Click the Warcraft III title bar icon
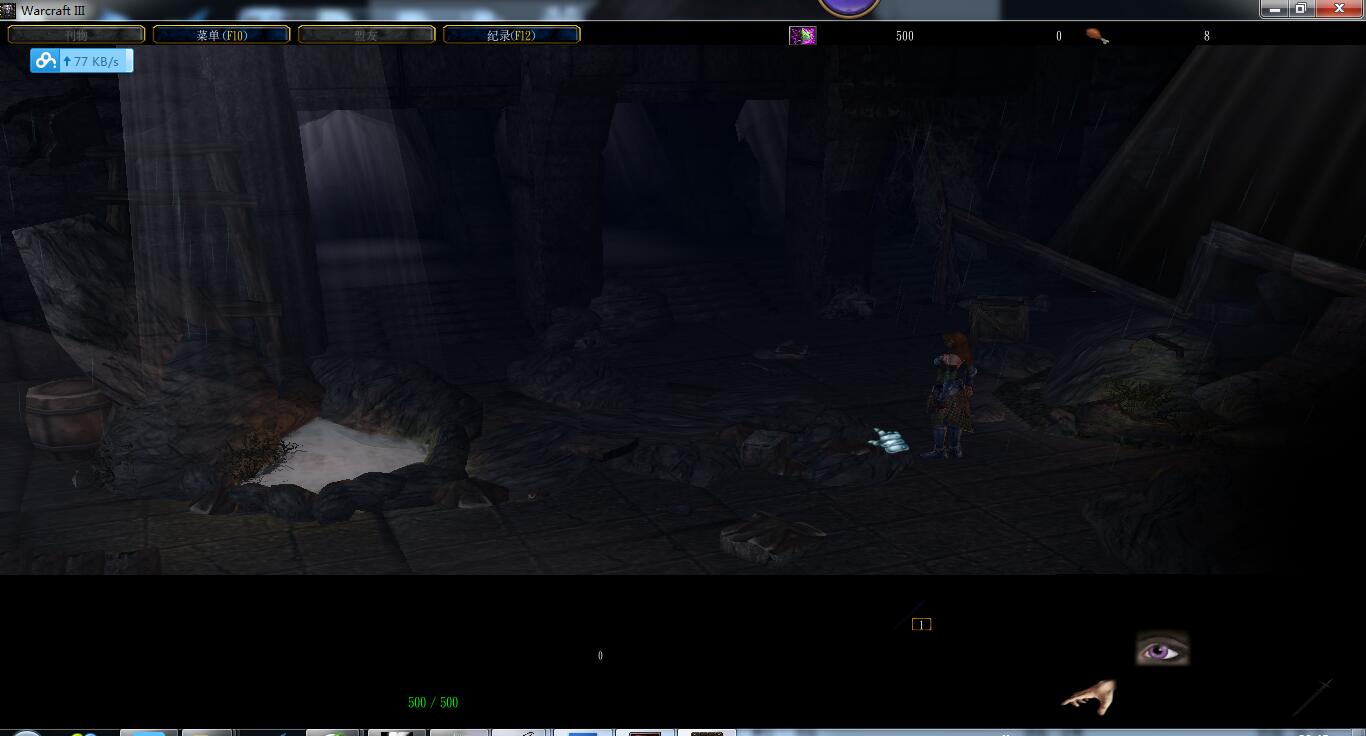 [x=8, y=10]
